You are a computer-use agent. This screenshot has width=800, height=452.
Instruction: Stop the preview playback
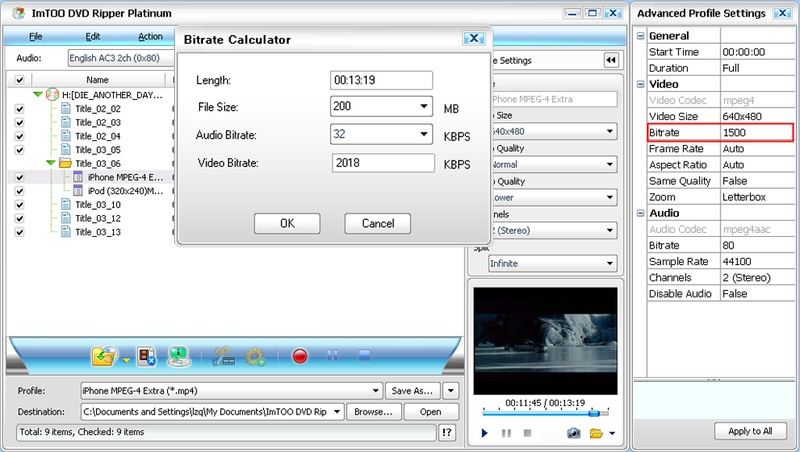point(528,433)
